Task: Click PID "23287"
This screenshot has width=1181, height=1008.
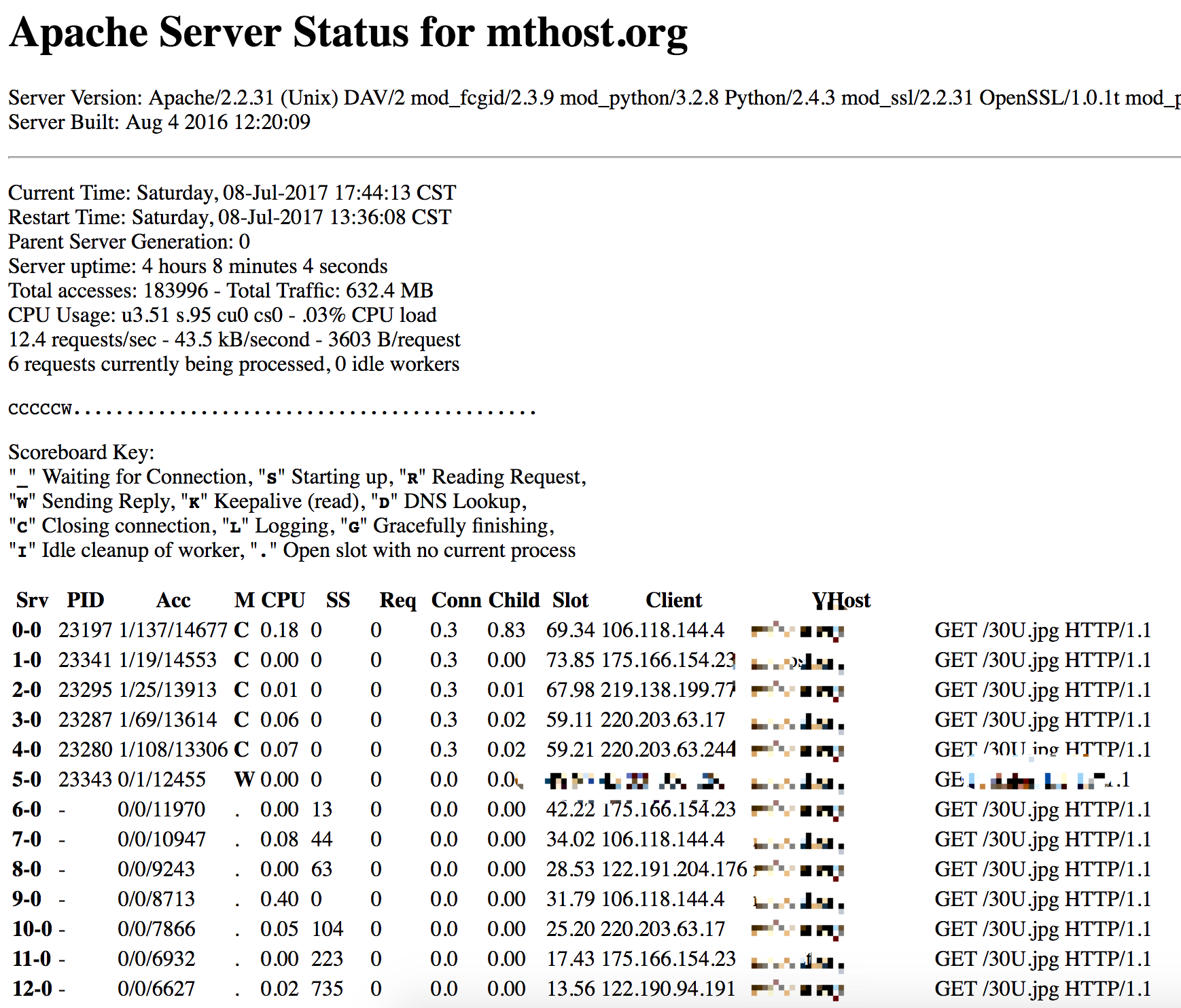Action: coord(85,720)
